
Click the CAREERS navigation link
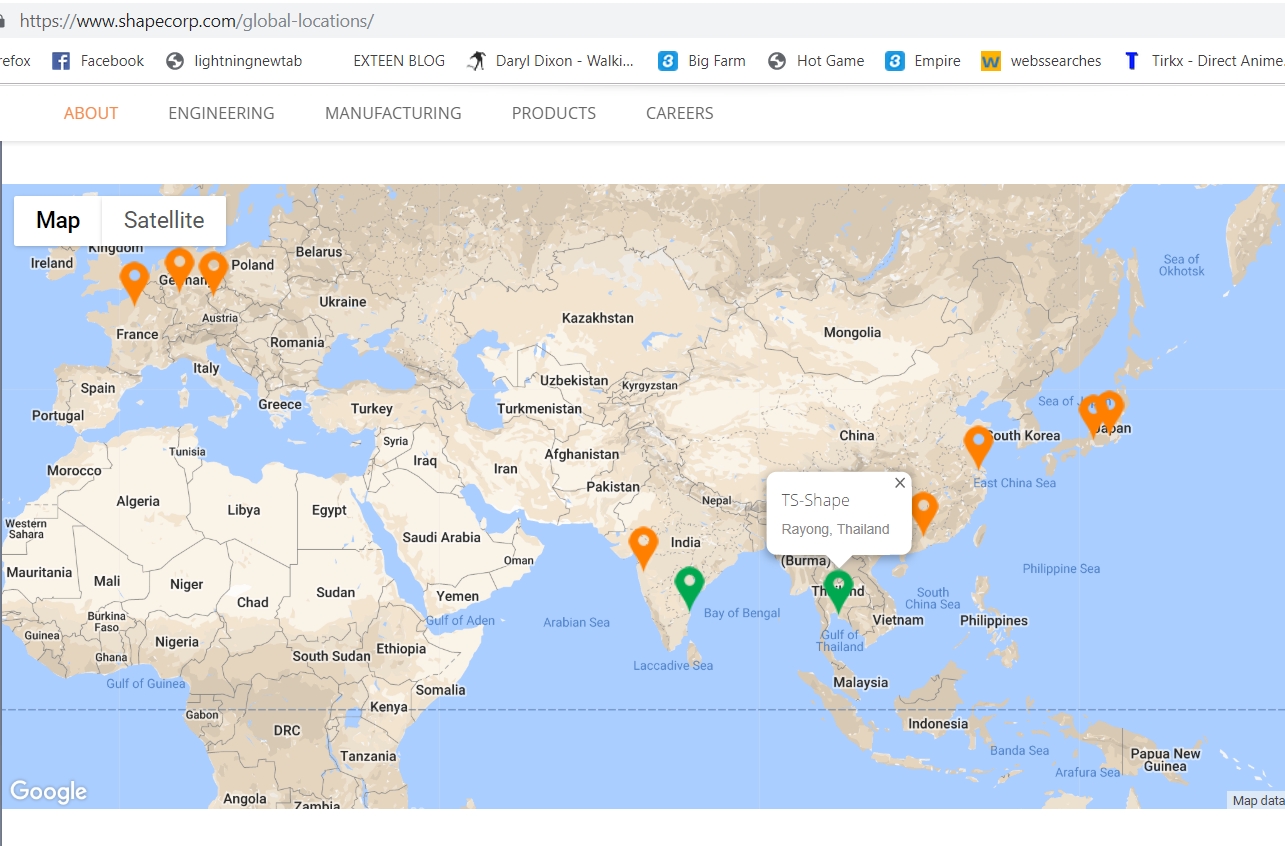[x=679, y=113]
